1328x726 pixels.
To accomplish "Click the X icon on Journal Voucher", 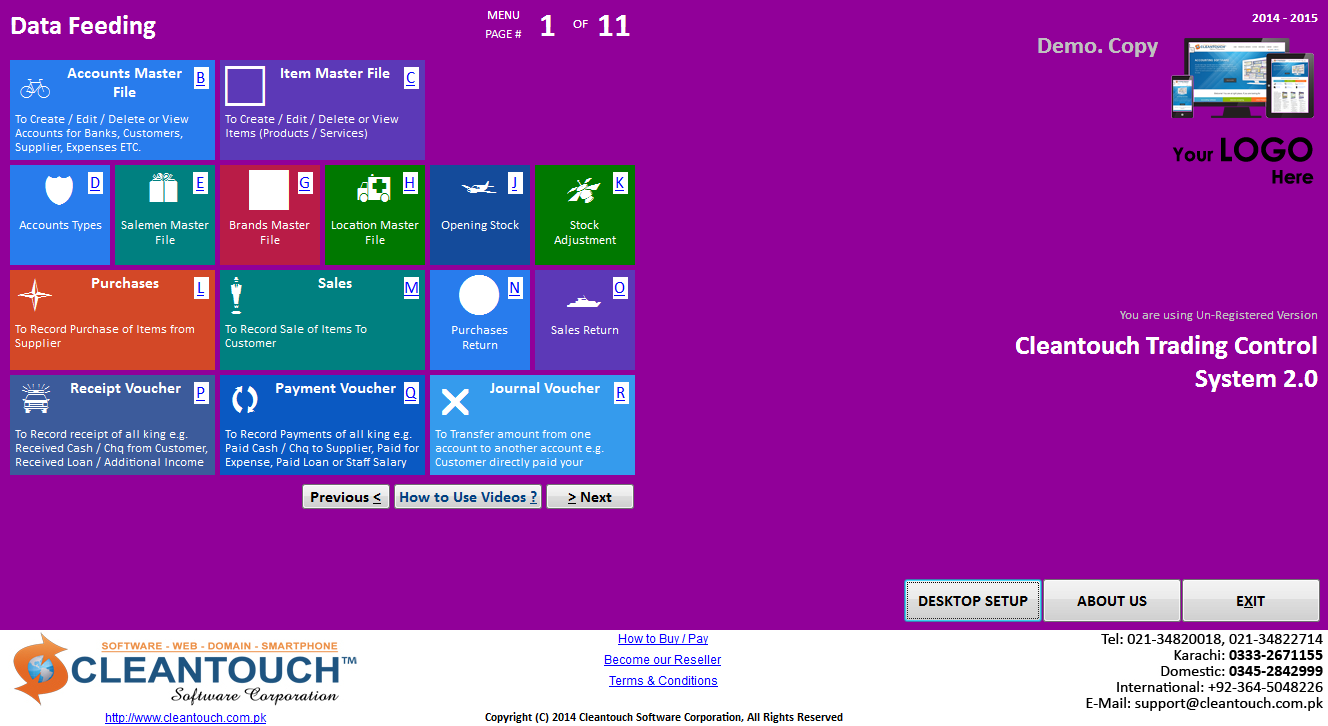I will 455,402.
